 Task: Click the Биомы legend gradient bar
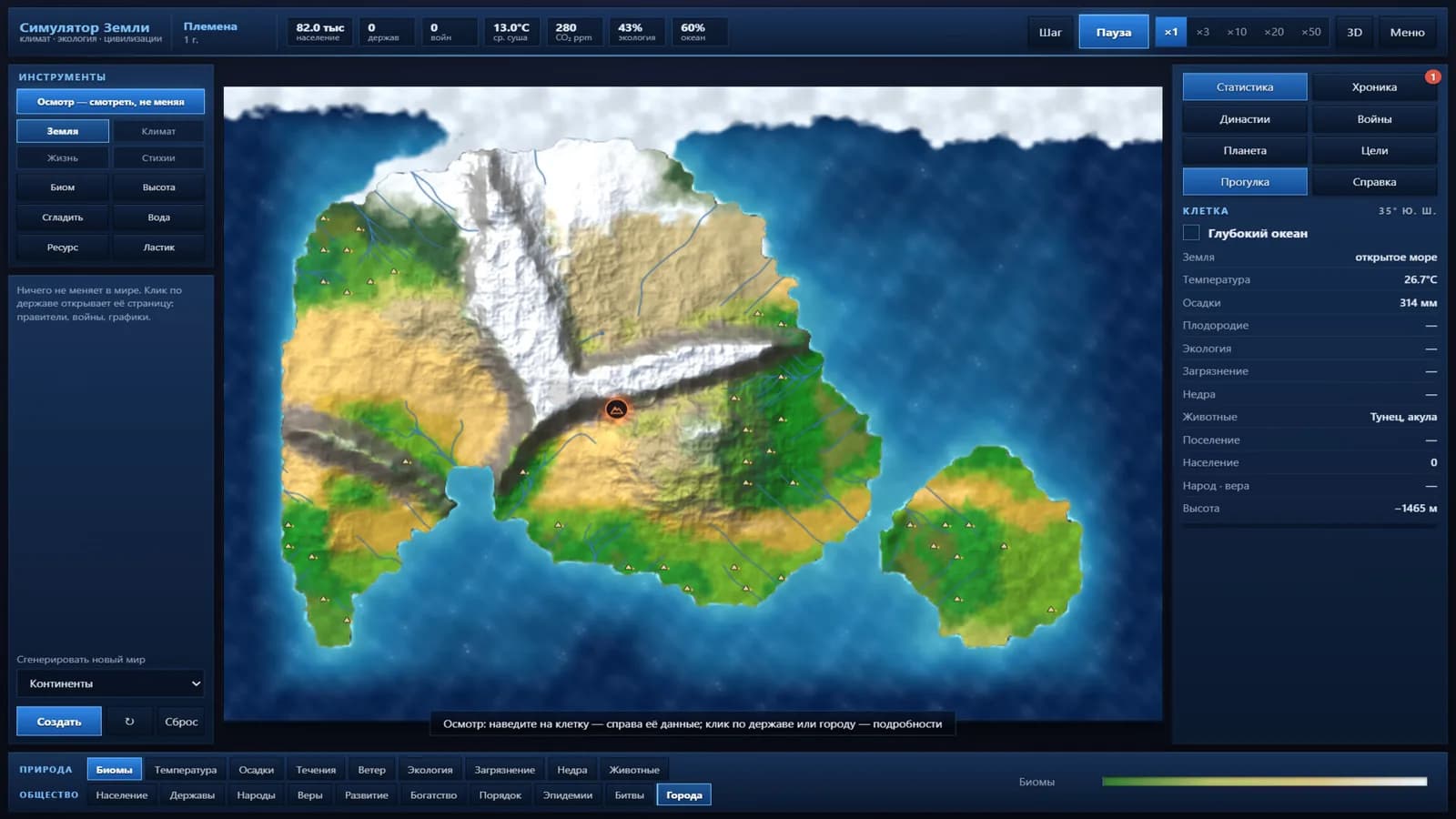click(1264, 782)
